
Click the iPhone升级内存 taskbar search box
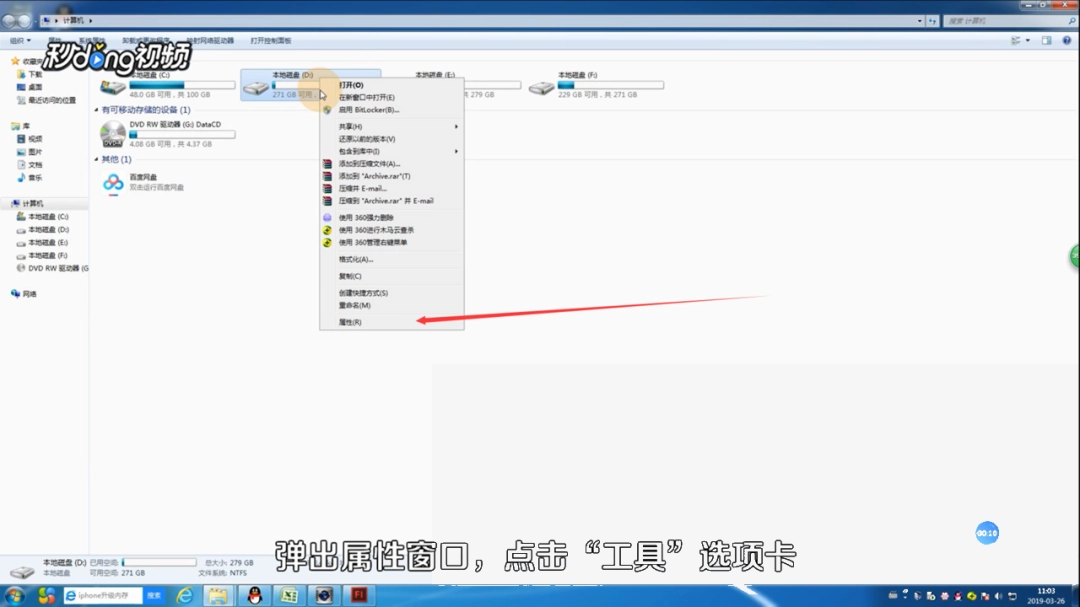pyautogui.click(x=102, y=595)
